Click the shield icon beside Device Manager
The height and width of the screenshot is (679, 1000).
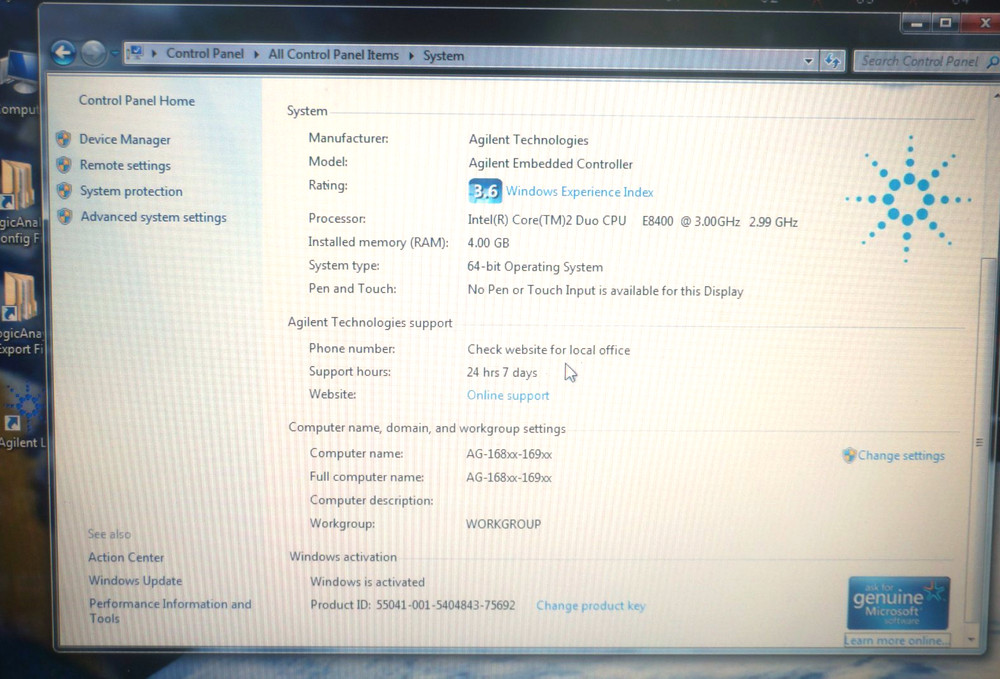click(63, 138)
